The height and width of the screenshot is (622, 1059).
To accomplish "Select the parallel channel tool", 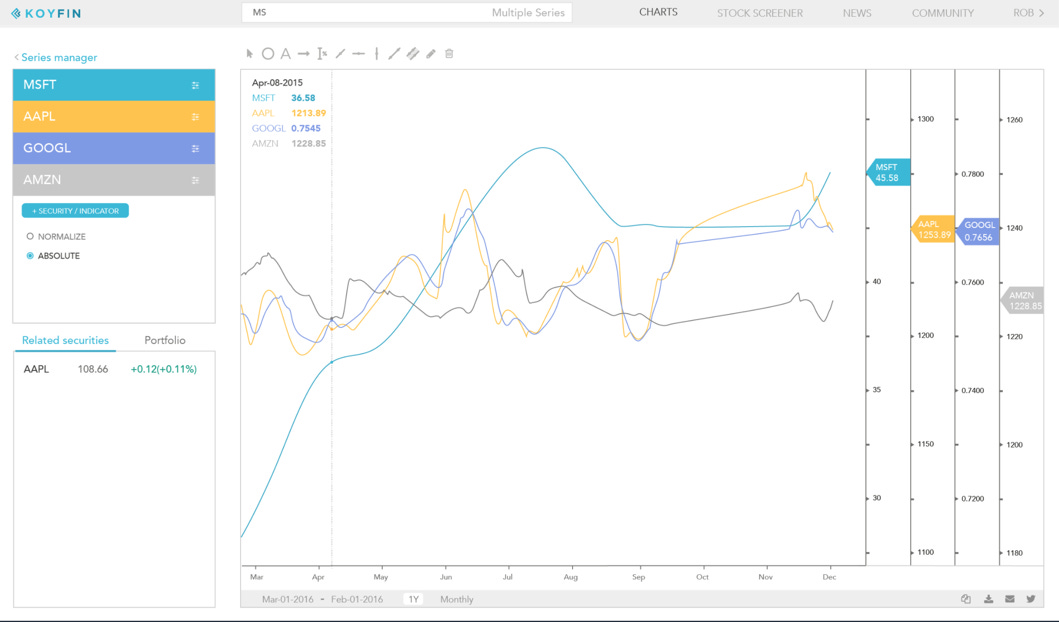I will pyautogui.click(x=413, y=53).
